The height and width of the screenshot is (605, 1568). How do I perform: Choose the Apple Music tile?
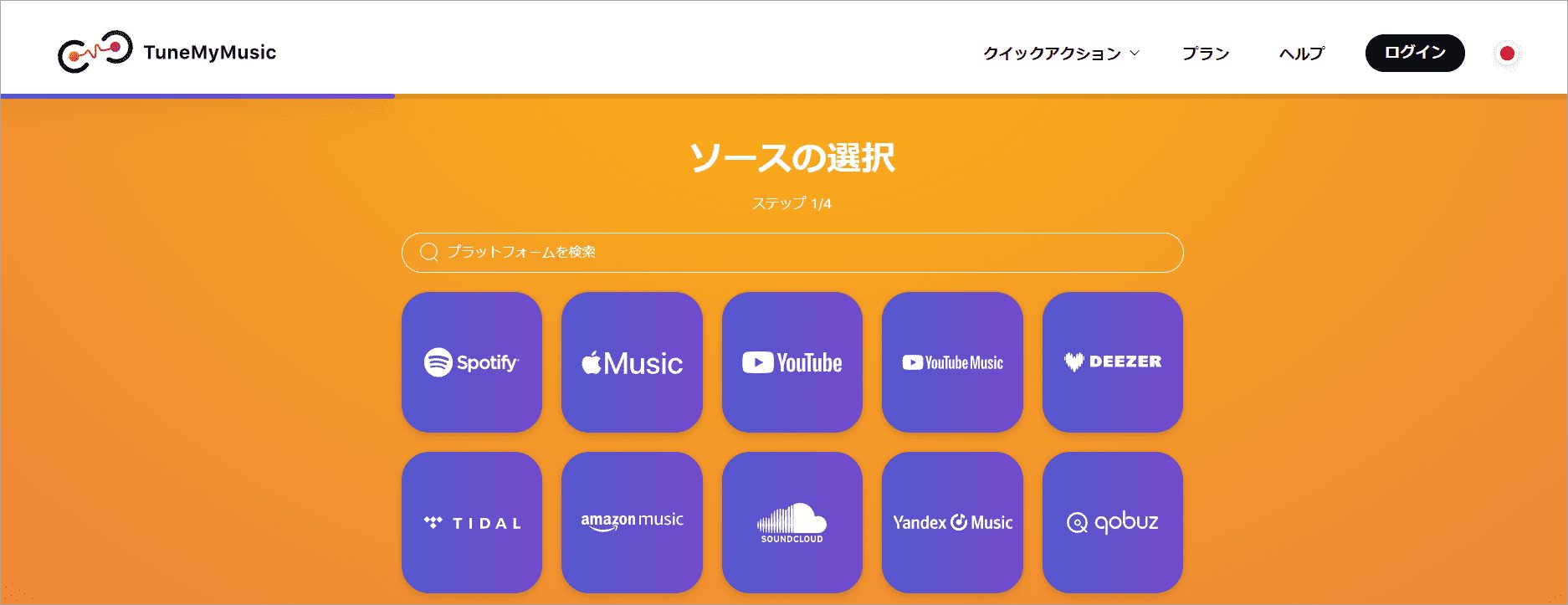[632, 362]
